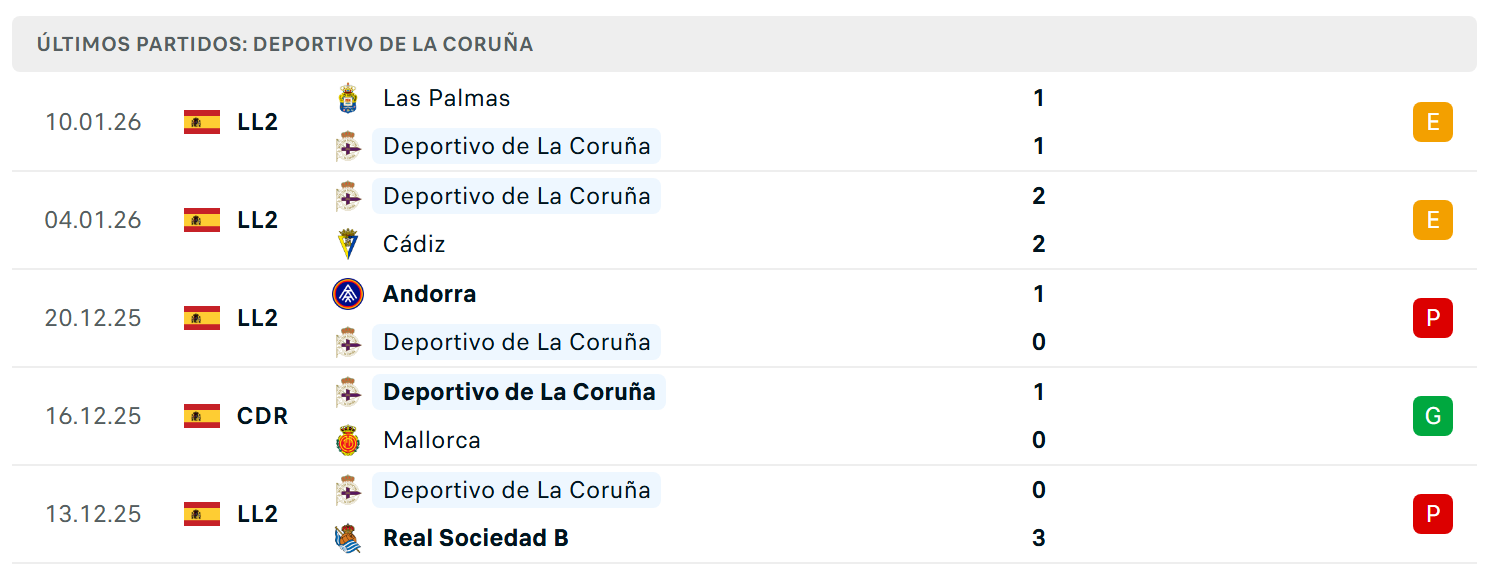Open the bold Andorra team name
The width and height of the screenshot is (1493, 579).
tap(429, 294)
